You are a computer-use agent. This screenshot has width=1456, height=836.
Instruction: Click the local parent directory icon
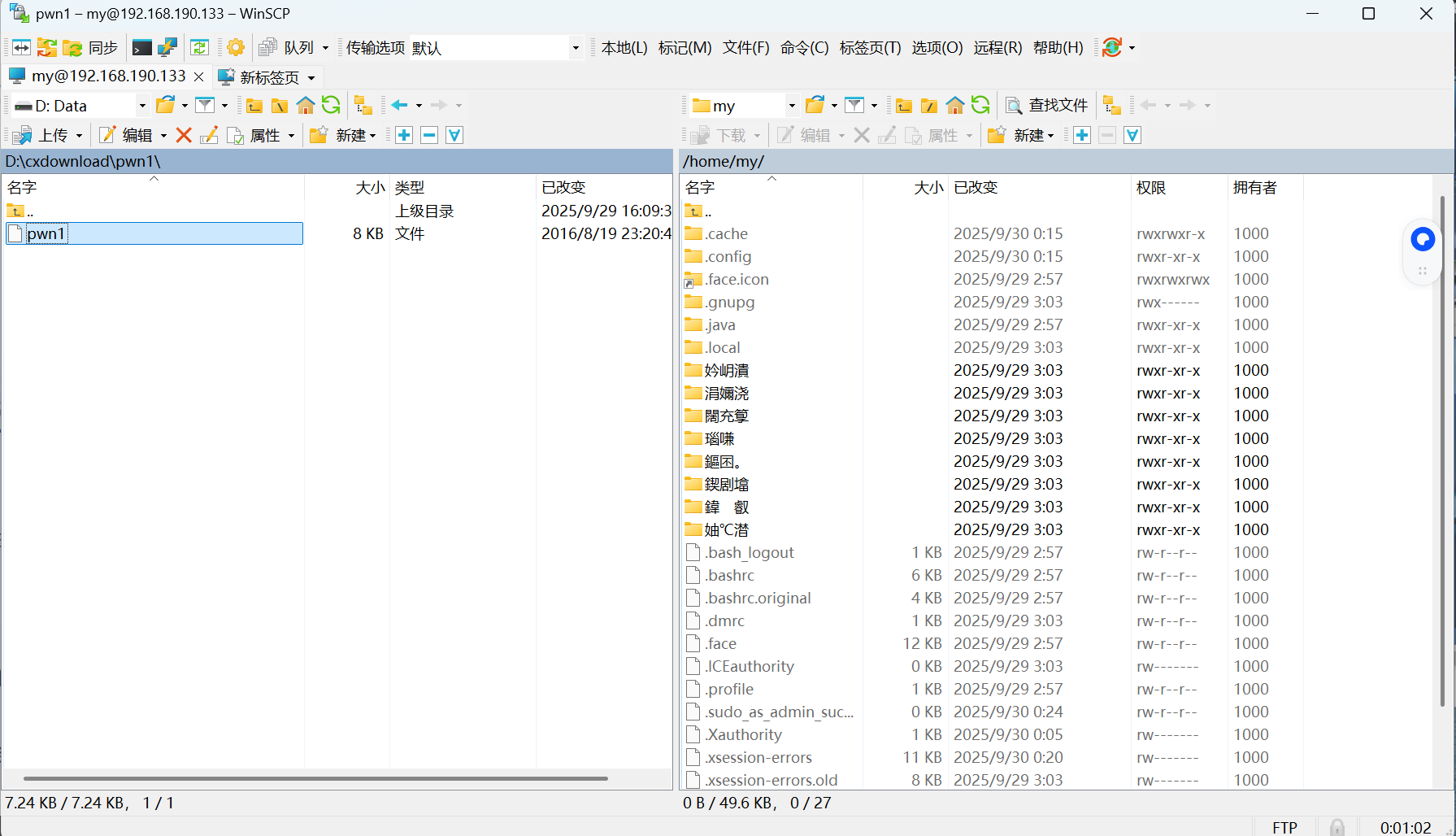coord(254,106)
